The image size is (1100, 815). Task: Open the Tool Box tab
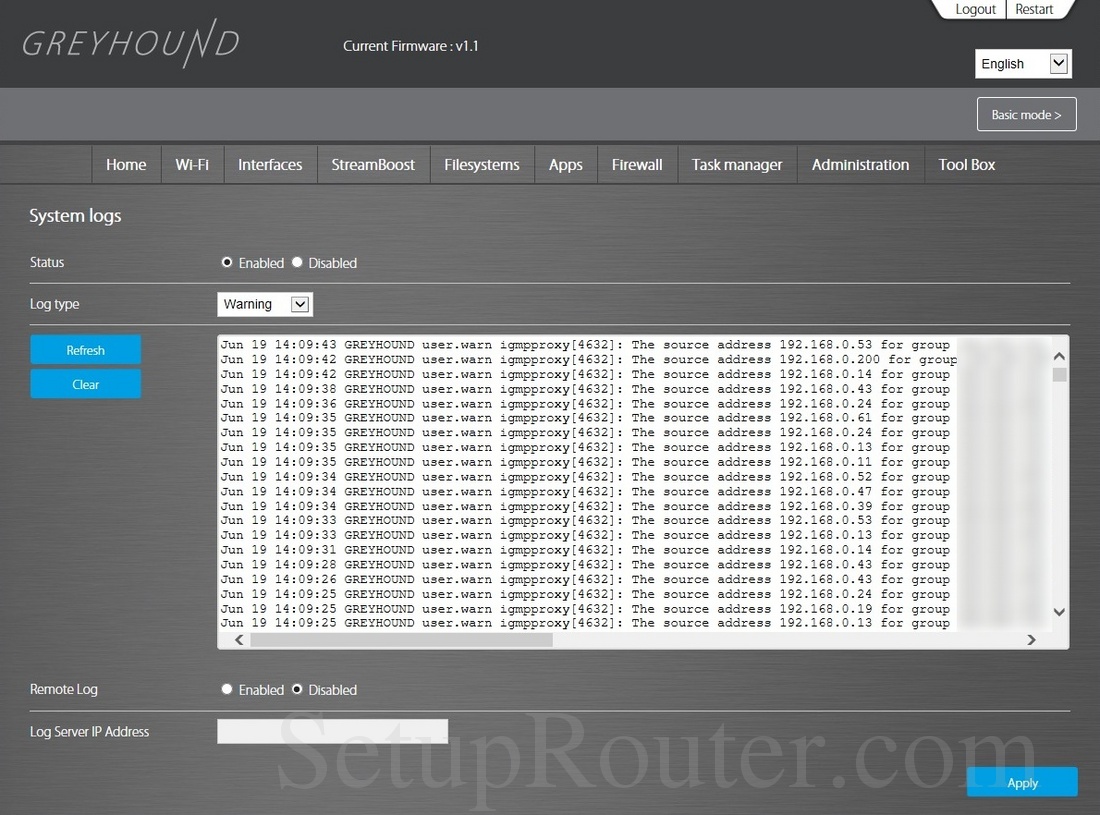click(966, 164)
